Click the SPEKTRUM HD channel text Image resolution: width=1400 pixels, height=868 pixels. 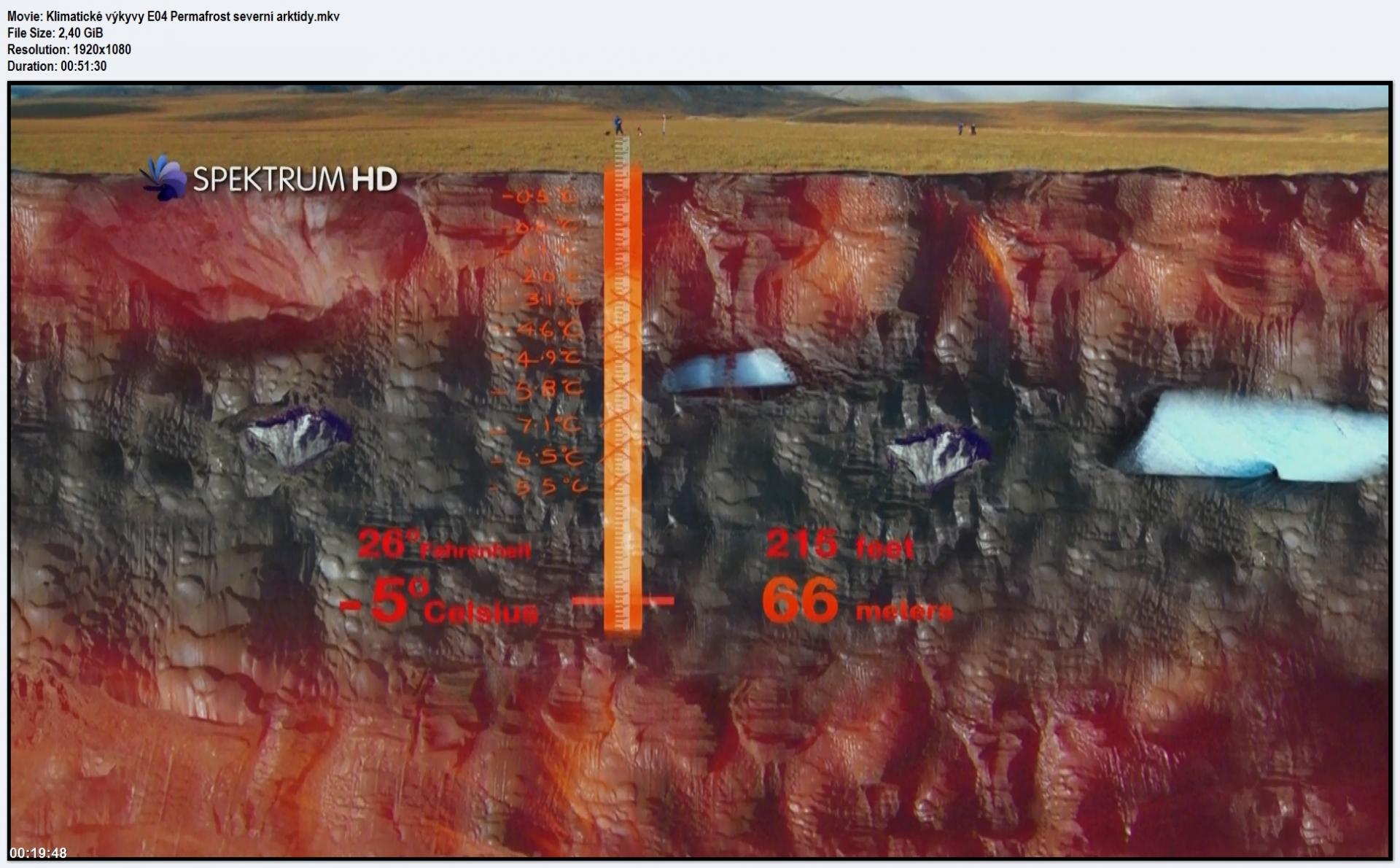295,179
